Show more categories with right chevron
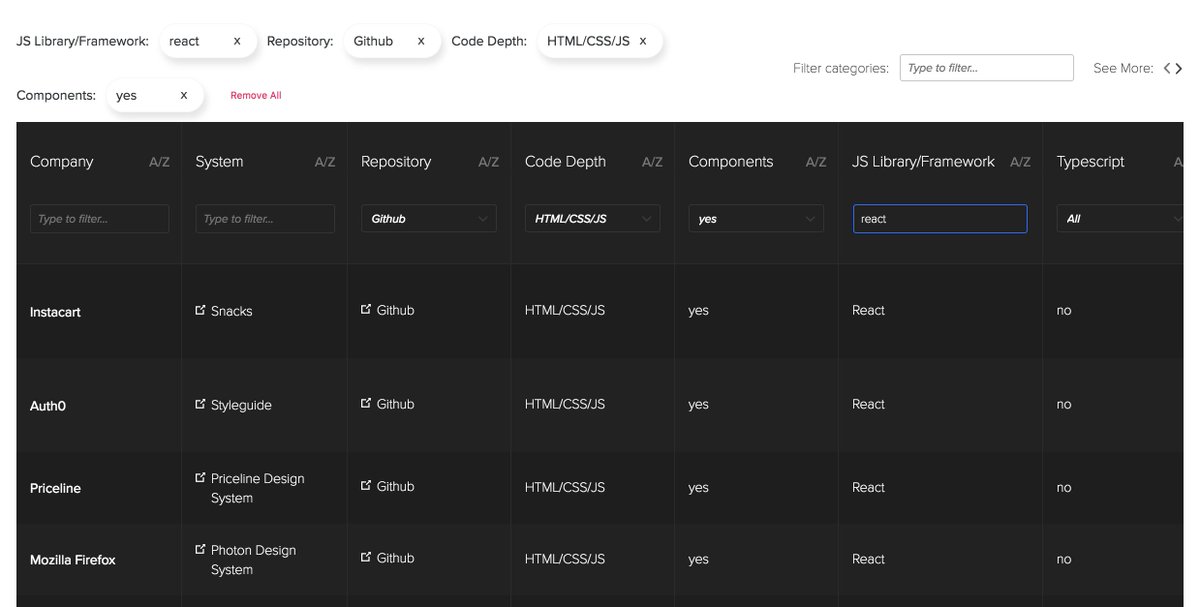Viewport: 1200px width, 607px height. click(x=1179, y=69)
